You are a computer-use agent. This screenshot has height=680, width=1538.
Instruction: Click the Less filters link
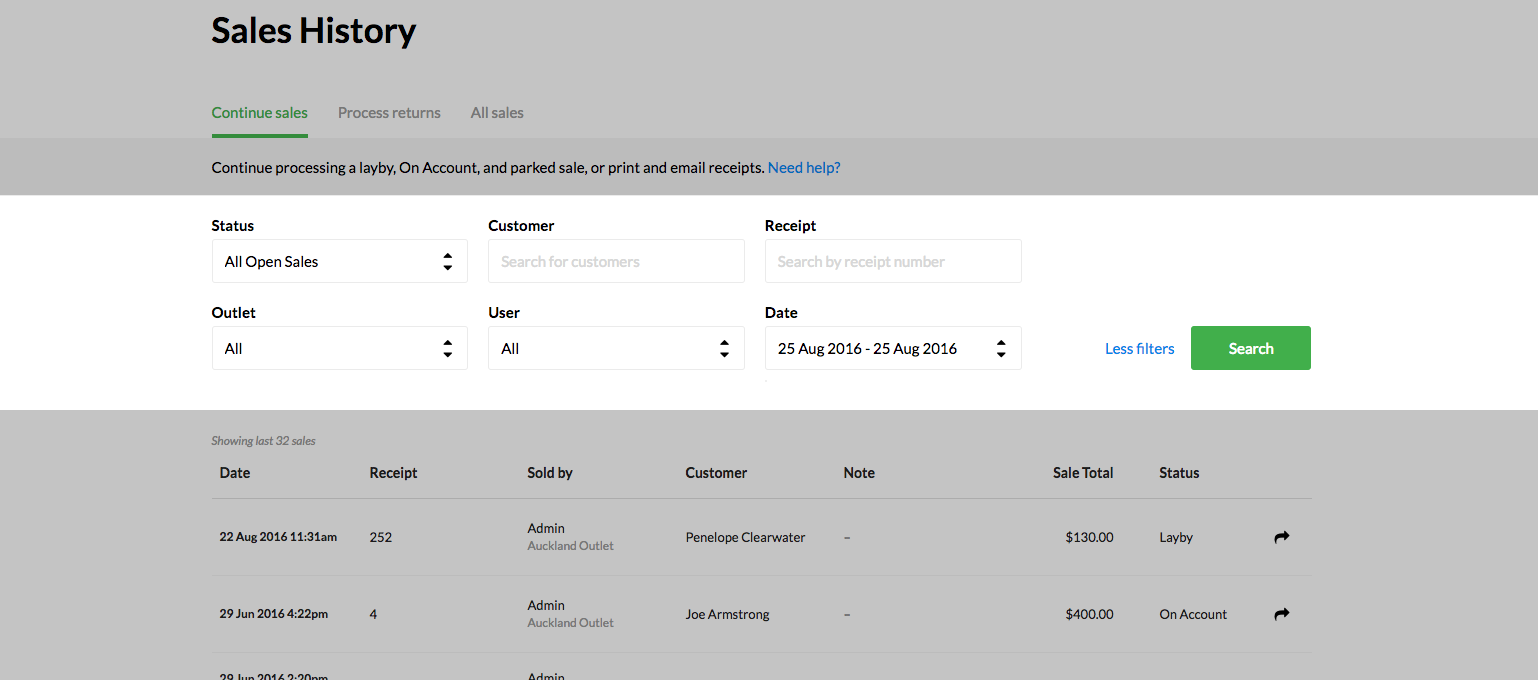(1139, 349)
